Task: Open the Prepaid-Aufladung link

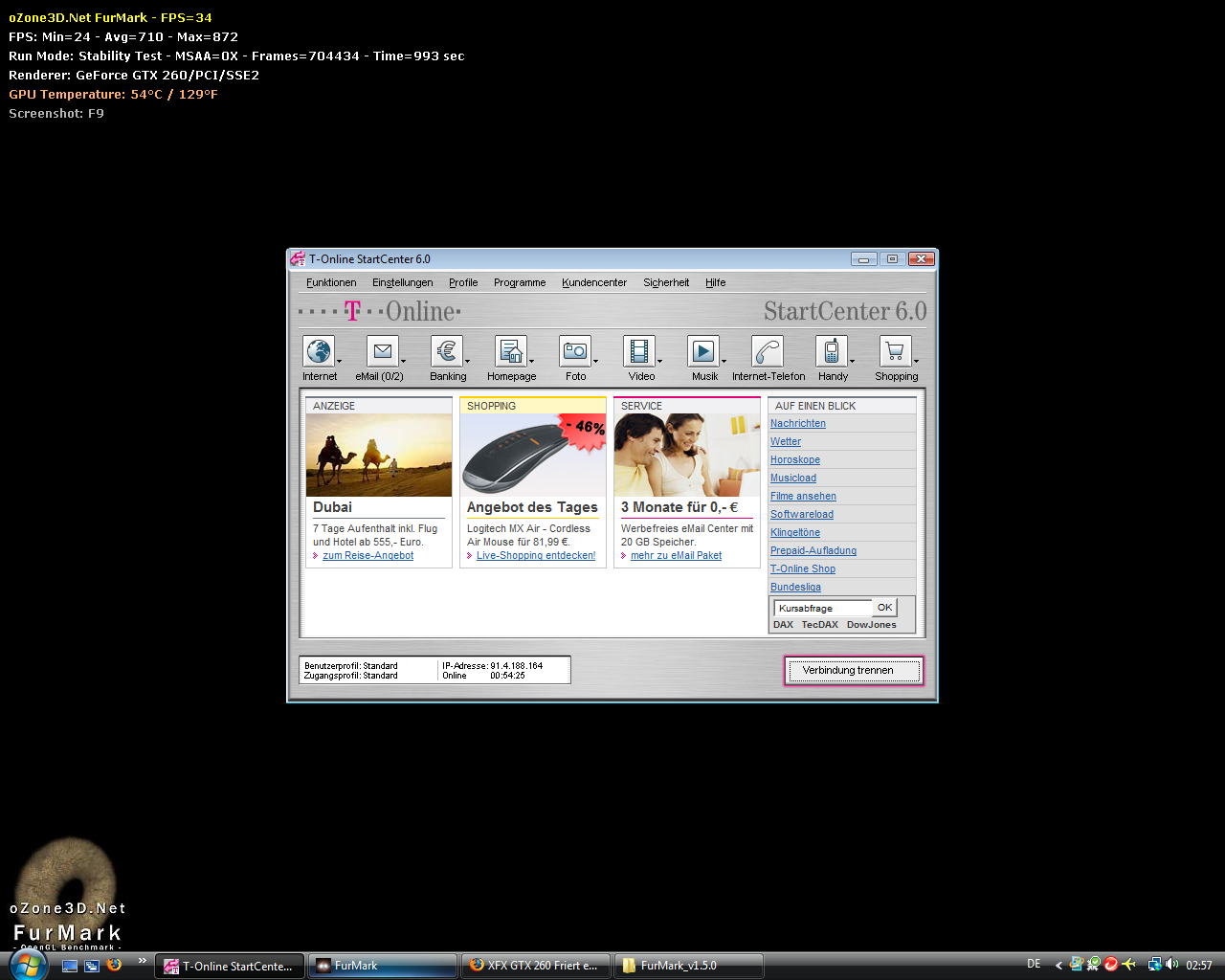Action: pyautogui.click(x=813, y=550)
